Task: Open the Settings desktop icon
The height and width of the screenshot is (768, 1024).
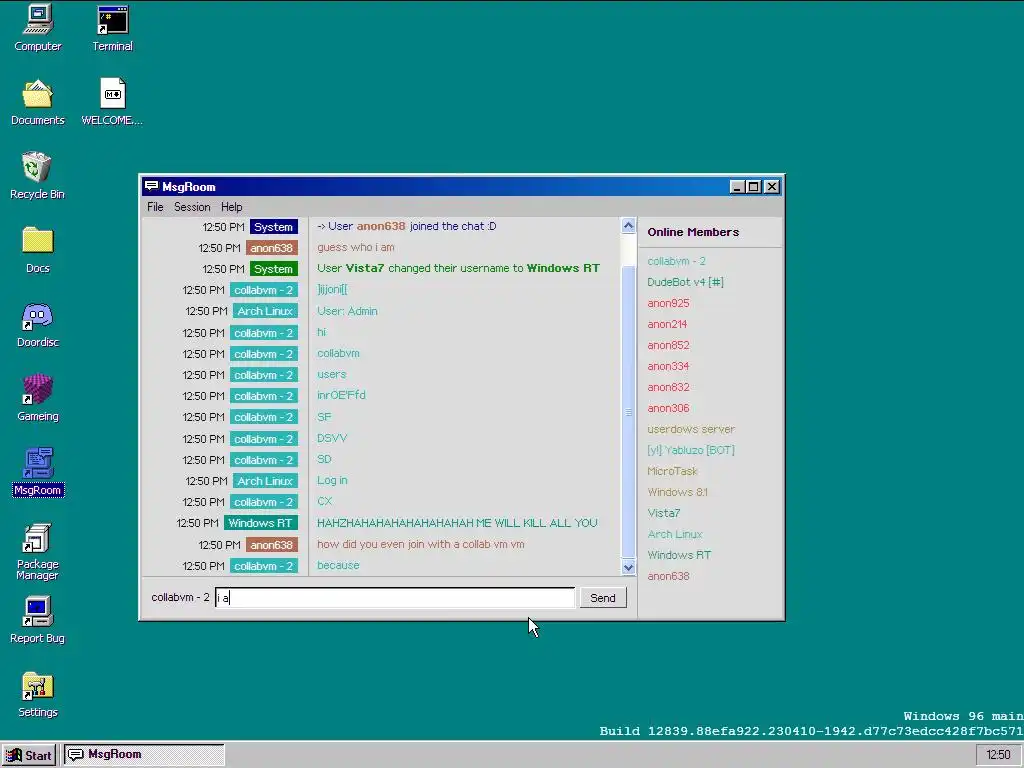Action: click(37, 694)
